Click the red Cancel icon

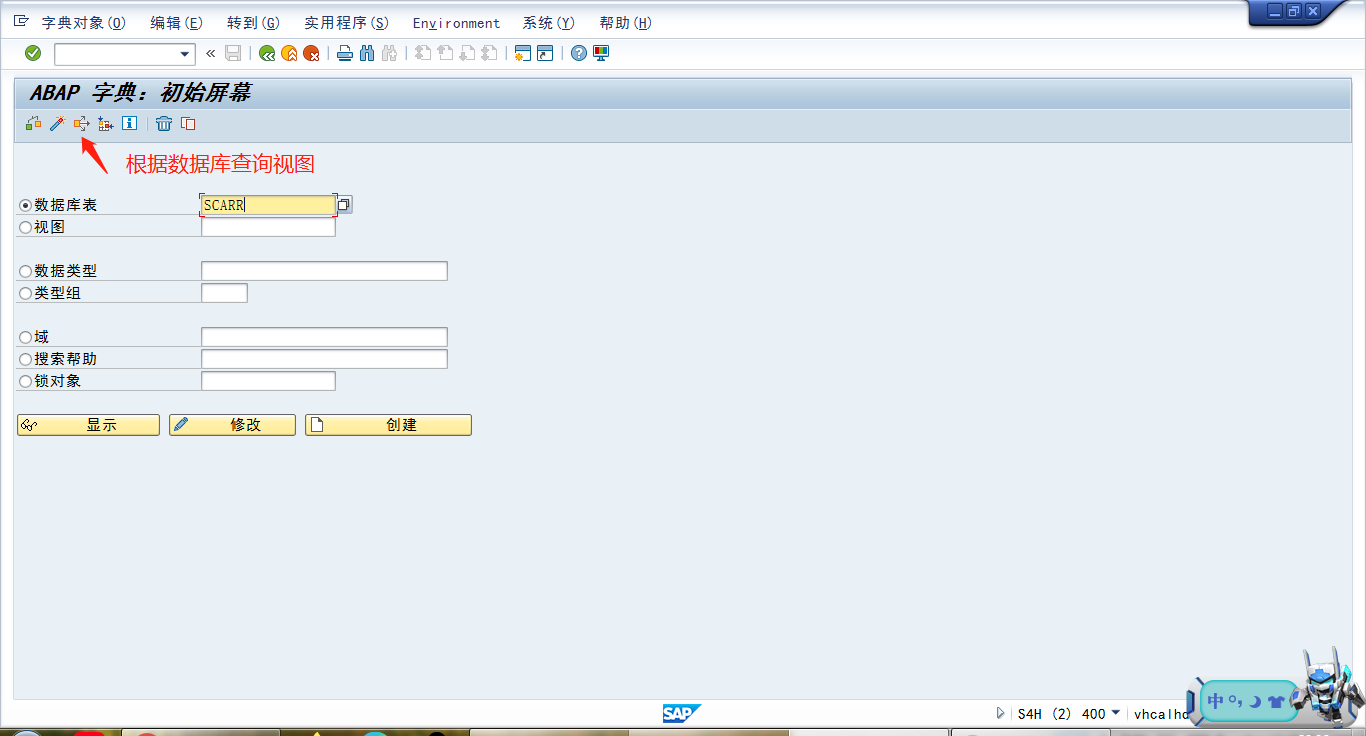tap(312, 54)
